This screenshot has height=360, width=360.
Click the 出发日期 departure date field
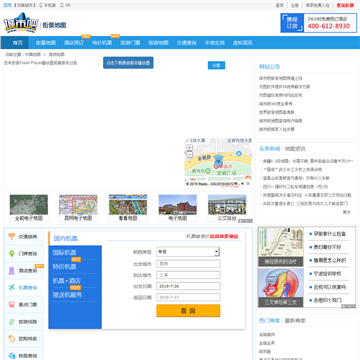[188, 286]
